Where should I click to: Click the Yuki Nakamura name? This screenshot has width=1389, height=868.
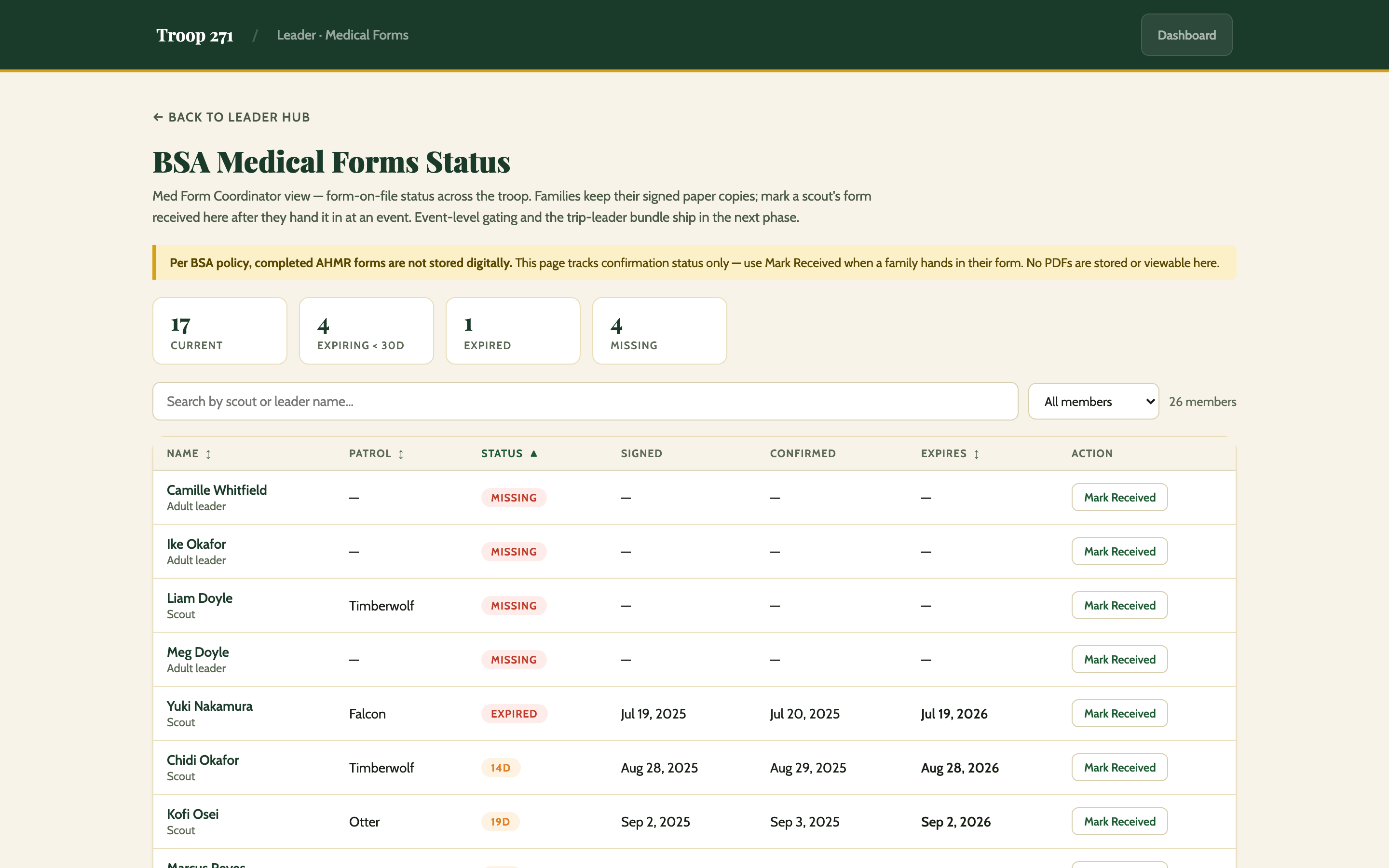click(x=209, y=705)
